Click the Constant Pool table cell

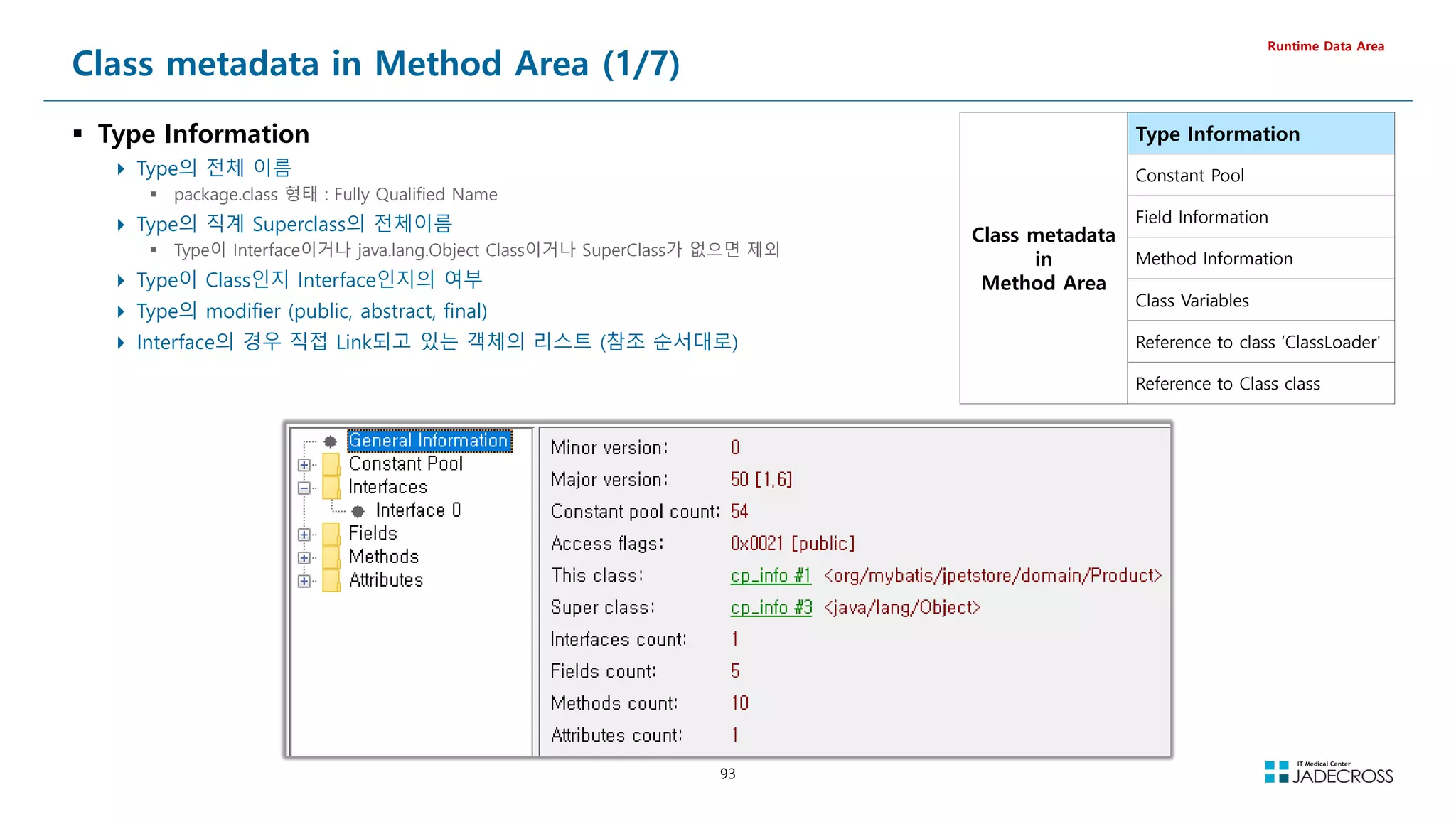click(1260, 176)
